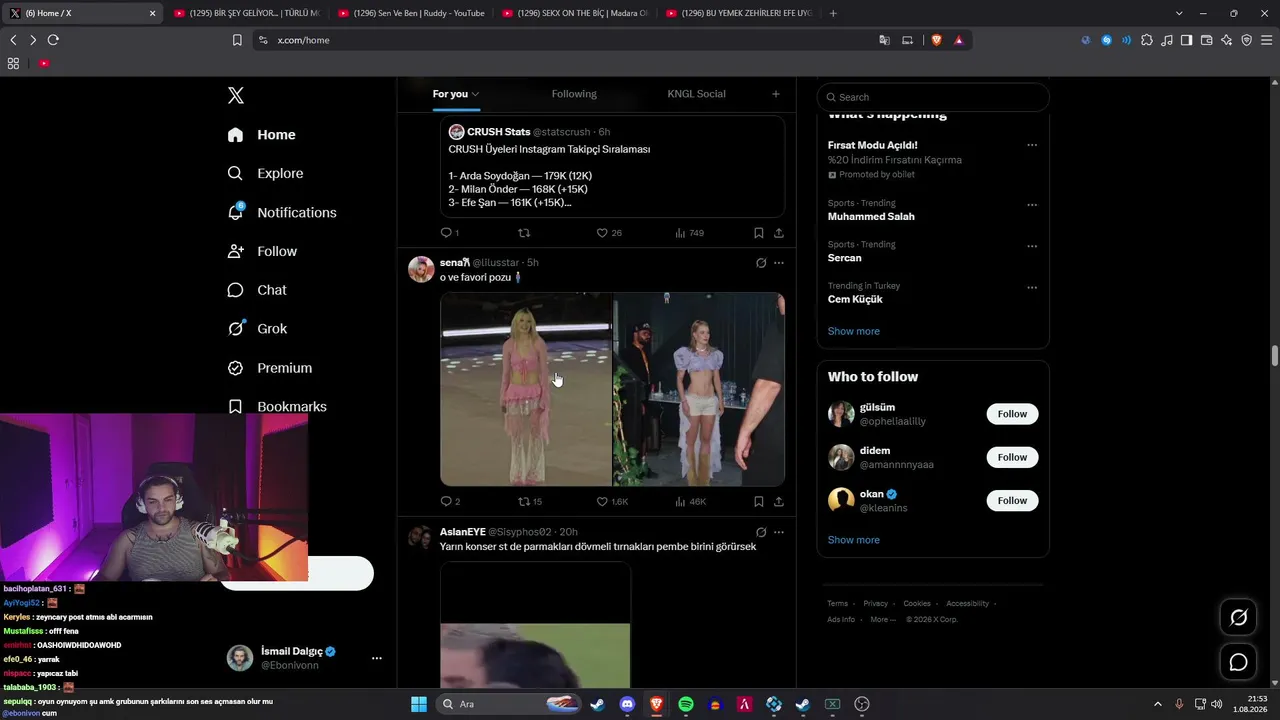Reload the current page
This screenshot has height=720, width=1280.
53,40
